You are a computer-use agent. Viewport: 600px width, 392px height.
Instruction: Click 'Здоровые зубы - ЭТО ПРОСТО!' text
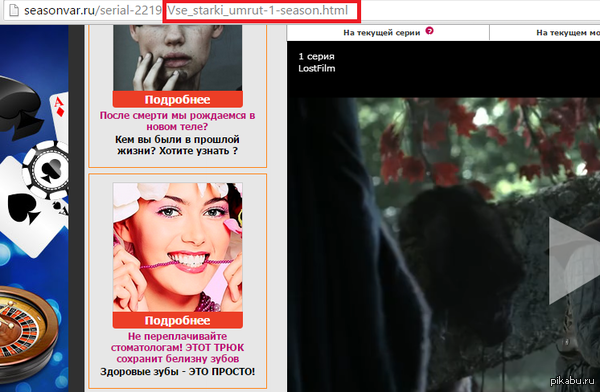[178, 372]
